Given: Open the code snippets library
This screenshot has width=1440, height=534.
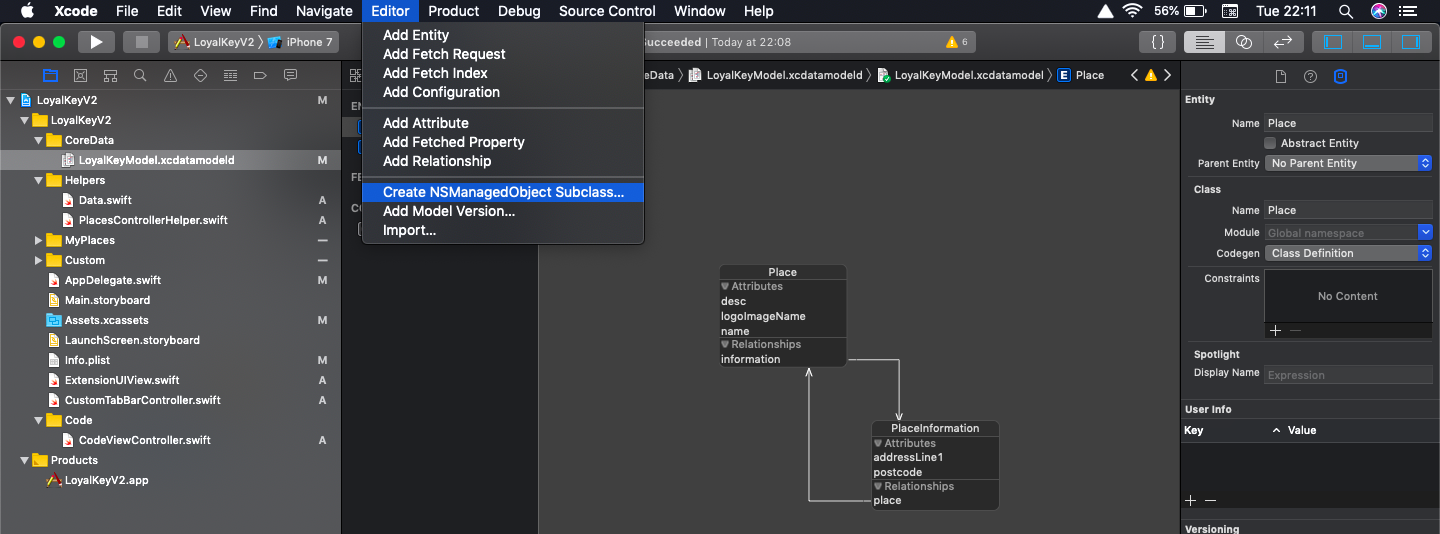Looking at the screenshot, I should click(1157, 42).
